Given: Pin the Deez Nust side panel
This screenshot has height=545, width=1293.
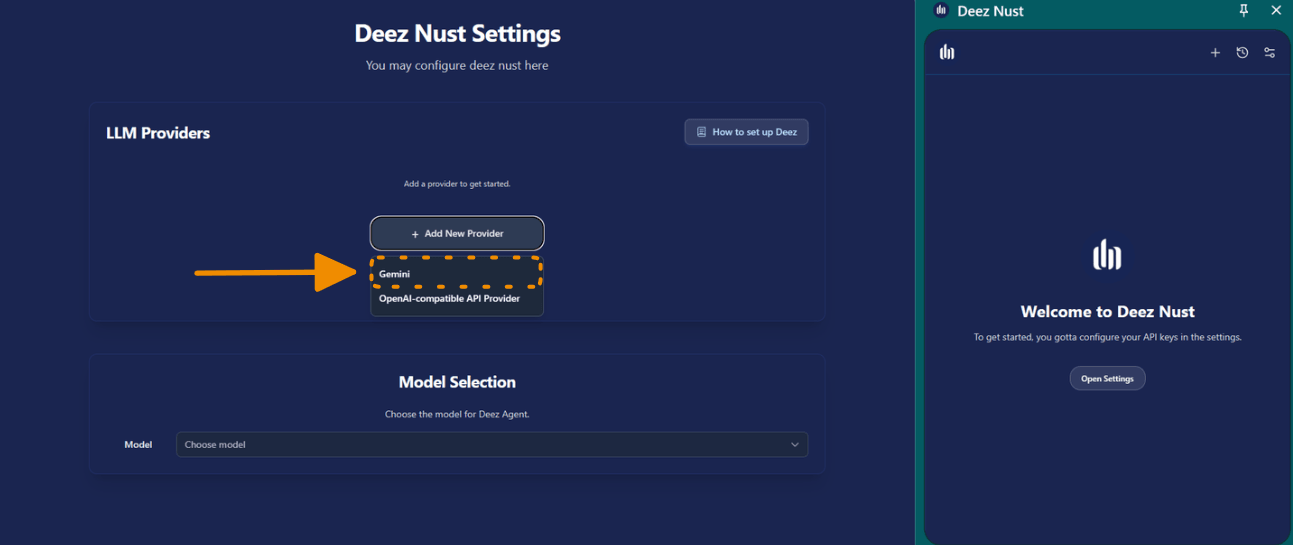Looking at the screenshot, I should 1244,11.
